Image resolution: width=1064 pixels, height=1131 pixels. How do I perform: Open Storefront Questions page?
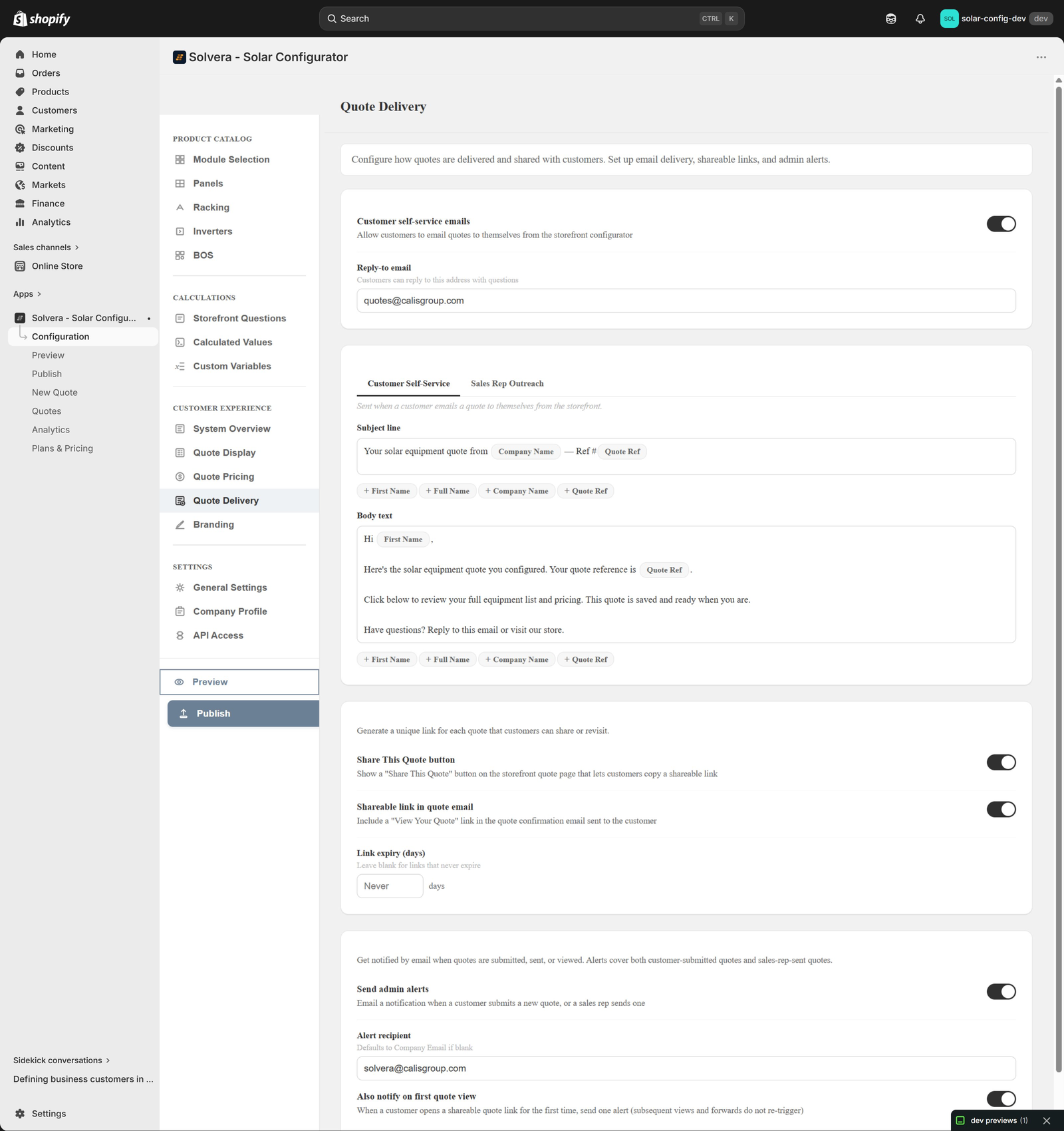tap(239, 319)
